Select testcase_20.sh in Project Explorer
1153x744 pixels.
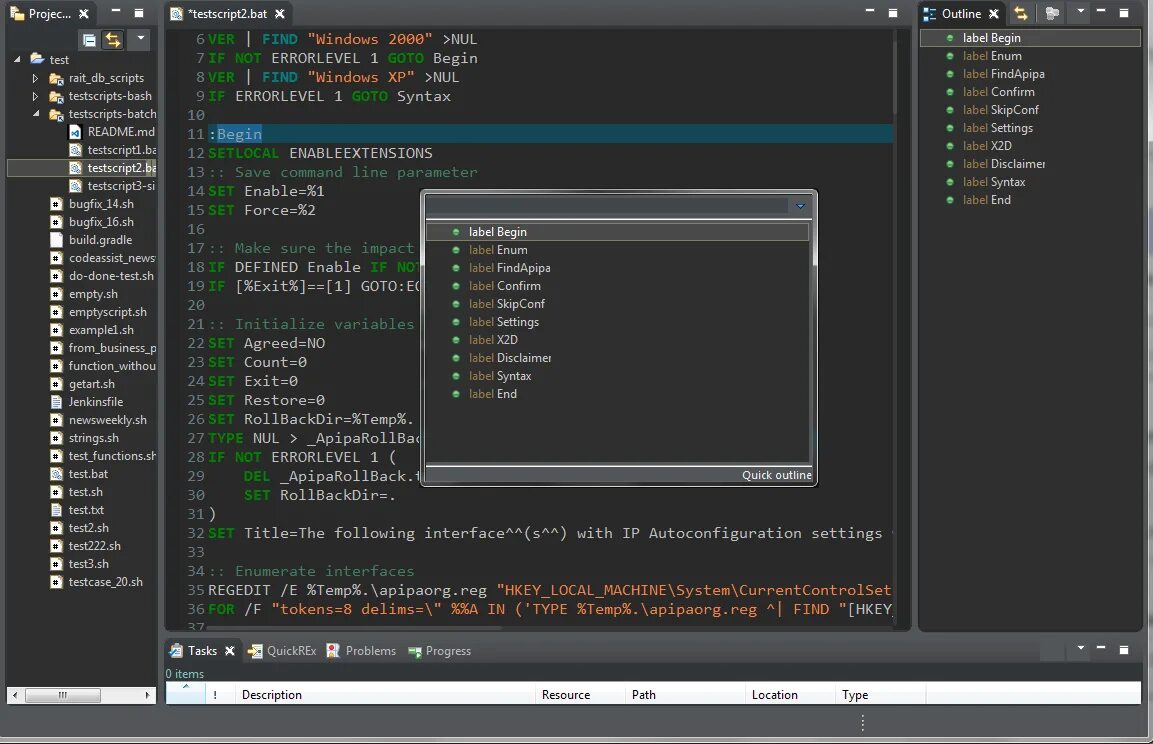pos(105,582)
